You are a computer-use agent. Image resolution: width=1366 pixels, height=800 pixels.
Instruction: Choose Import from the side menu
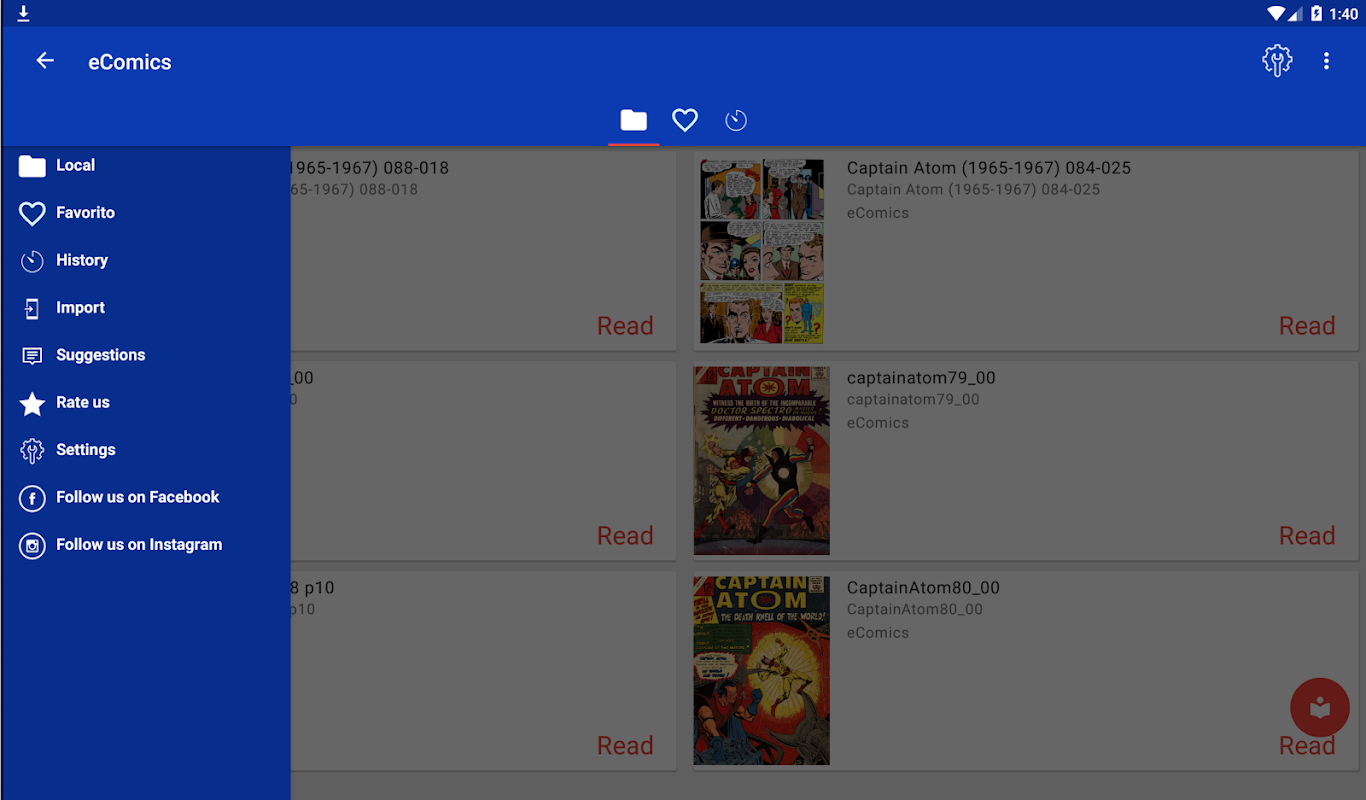(145, 308)
